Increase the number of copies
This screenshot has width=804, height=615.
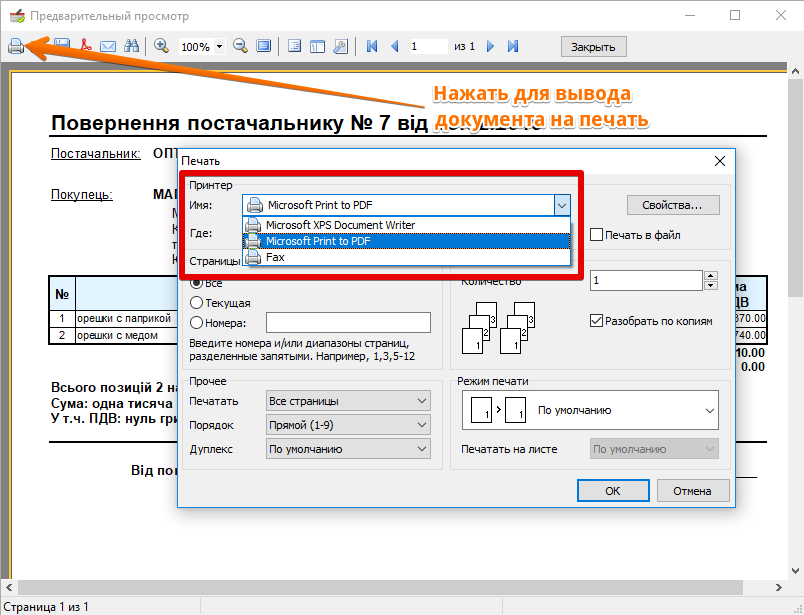click(x=711, y=275)
